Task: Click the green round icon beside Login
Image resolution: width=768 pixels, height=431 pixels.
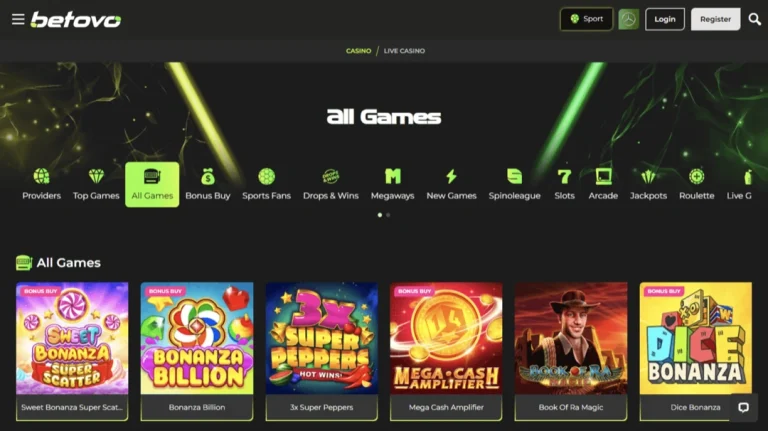Action: pos(628,19)
